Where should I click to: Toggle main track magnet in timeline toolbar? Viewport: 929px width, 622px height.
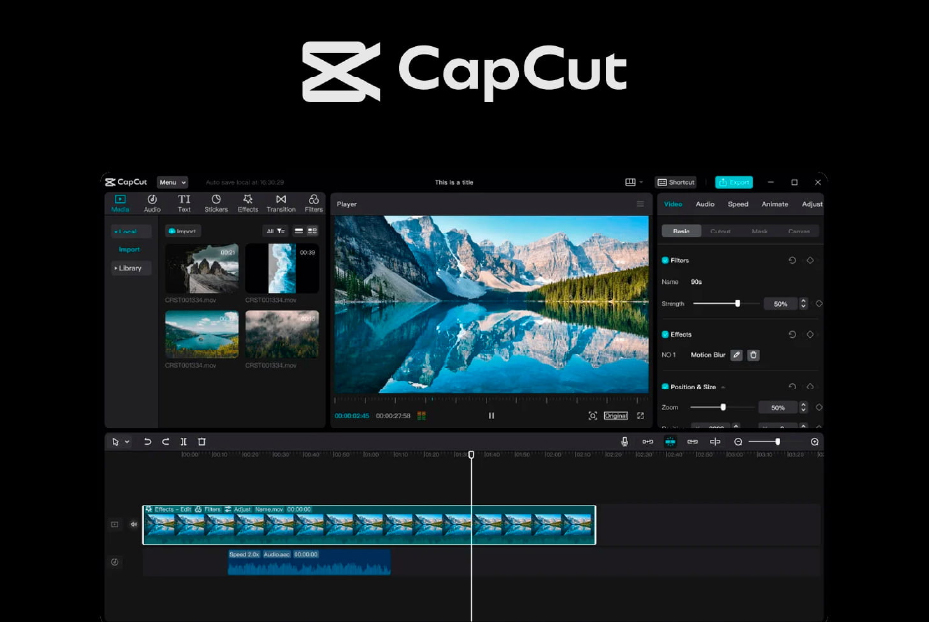point(648,442)
